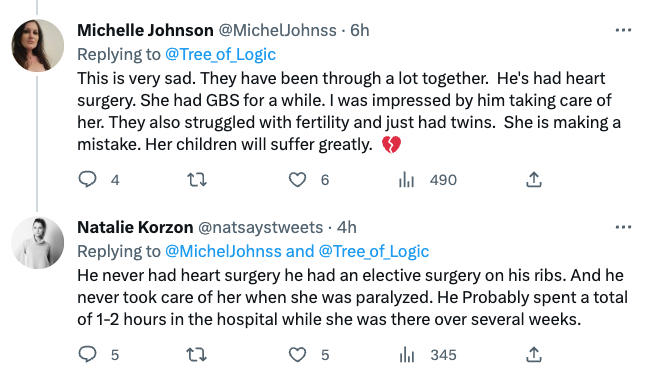This screenshot has width=645, height=375.
Task: Open Michelle Johnson's profile picture
Action: pyautogui.click(x=37, y=46)
